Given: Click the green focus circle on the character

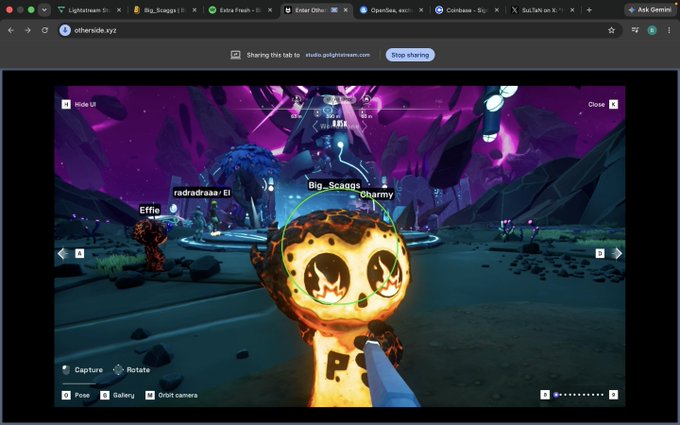Looking at the screenshot, I should (340, 246).
